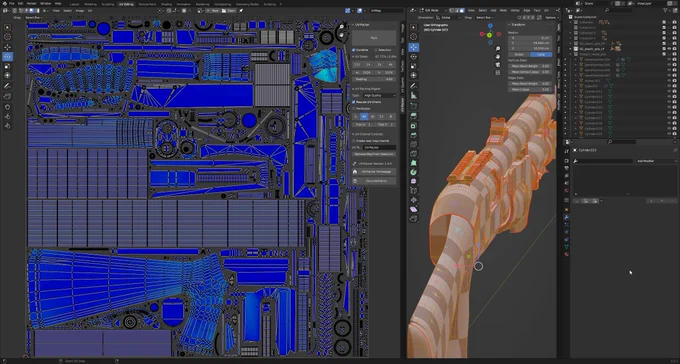Click the large Pack button
This screenshot has height=364, width=680.
tap(374, 38)
